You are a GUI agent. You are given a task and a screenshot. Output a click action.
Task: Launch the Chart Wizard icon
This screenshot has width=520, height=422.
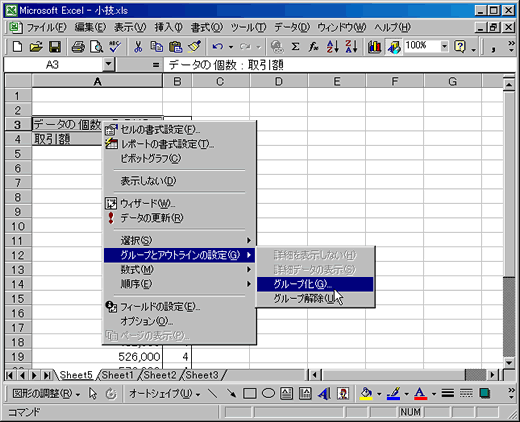374,47
